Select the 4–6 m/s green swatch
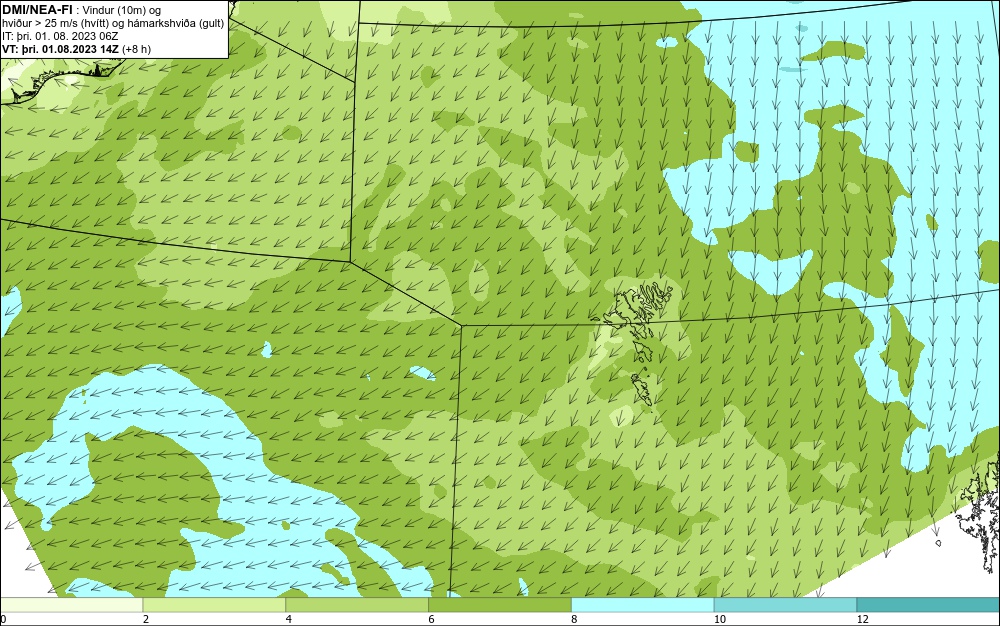The width and height of the screenshot is (1000, 626). (357, 605)
